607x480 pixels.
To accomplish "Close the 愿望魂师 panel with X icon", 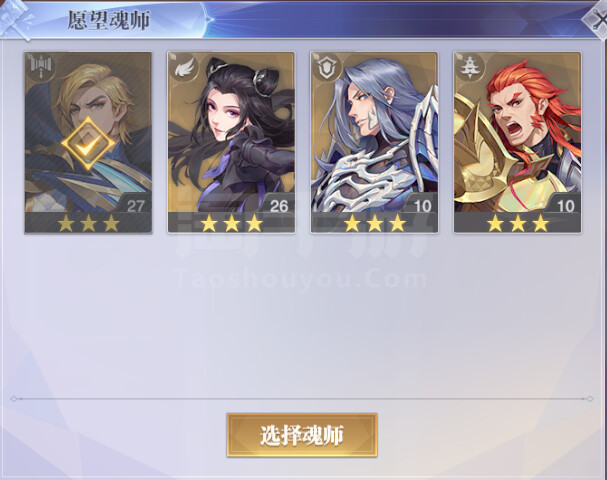I will pos(596,17).
